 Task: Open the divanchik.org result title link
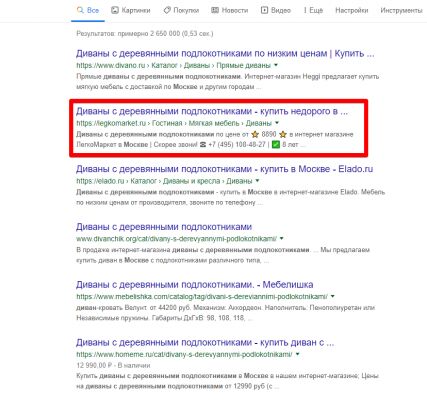(x=164, y=227)
